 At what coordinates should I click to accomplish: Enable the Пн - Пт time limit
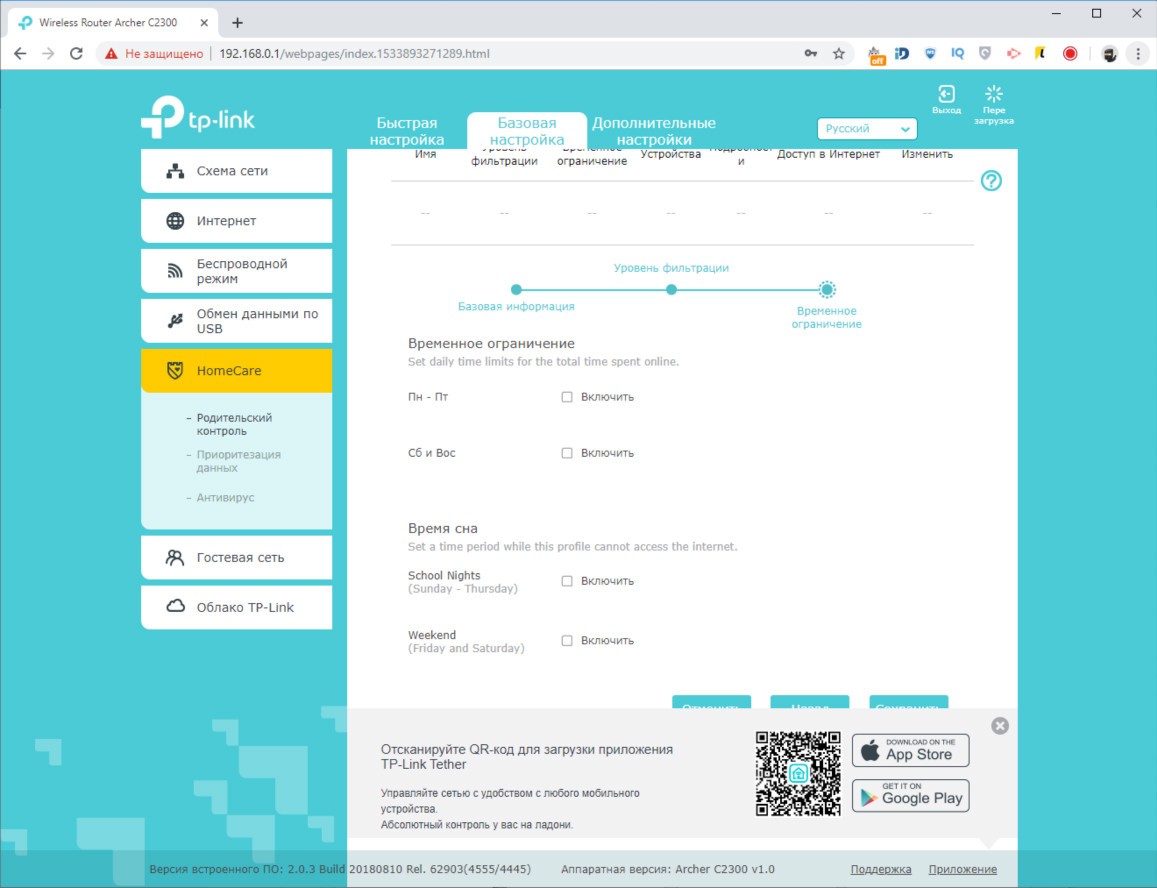[567, 397]
